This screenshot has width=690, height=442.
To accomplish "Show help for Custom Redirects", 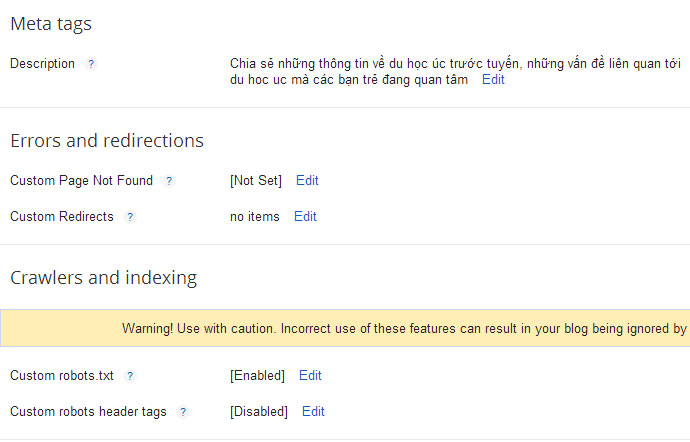I will point(129,217).
